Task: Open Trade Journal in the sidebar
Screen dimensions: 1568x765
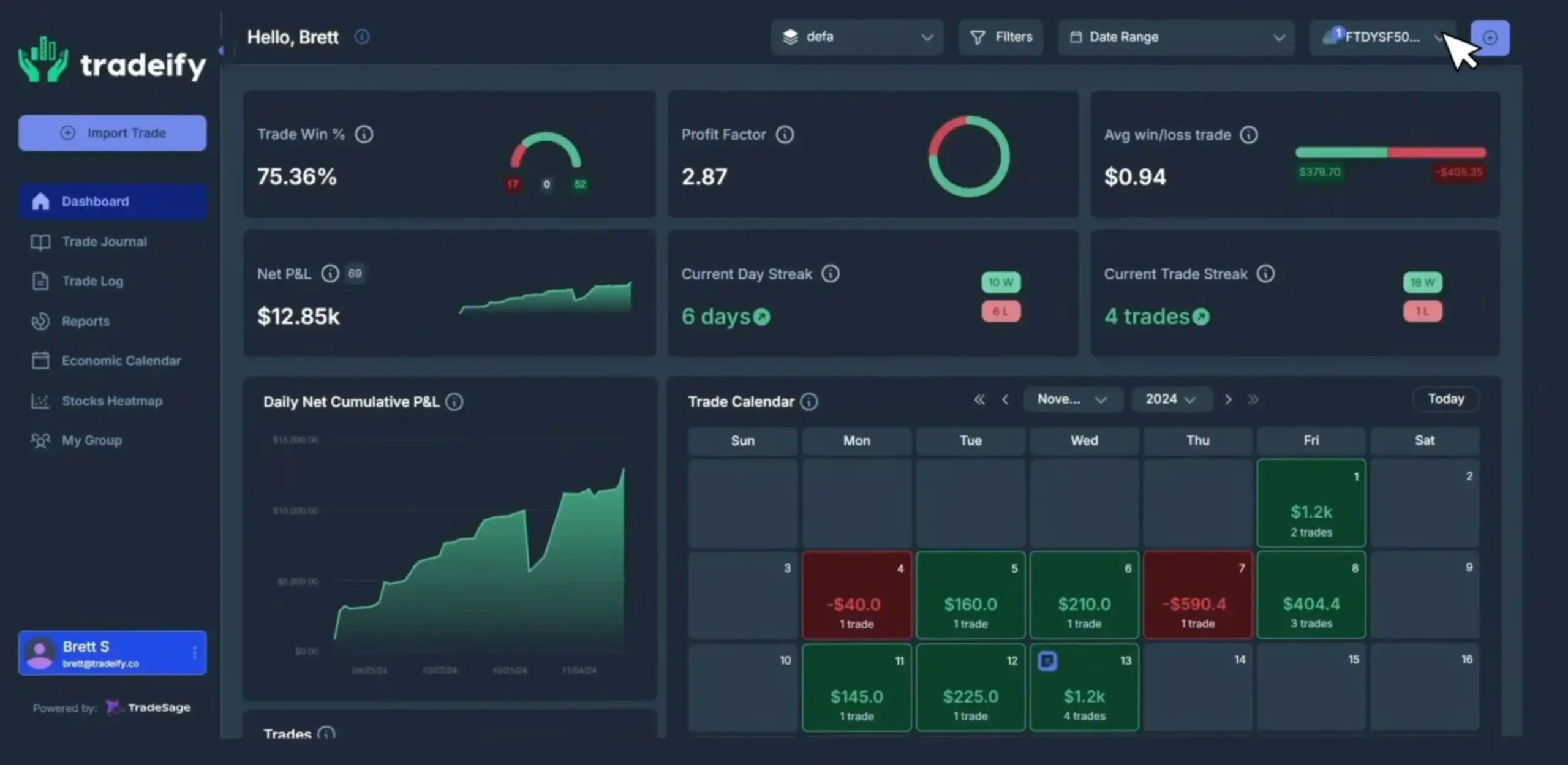Action: (x=104, y=242)
